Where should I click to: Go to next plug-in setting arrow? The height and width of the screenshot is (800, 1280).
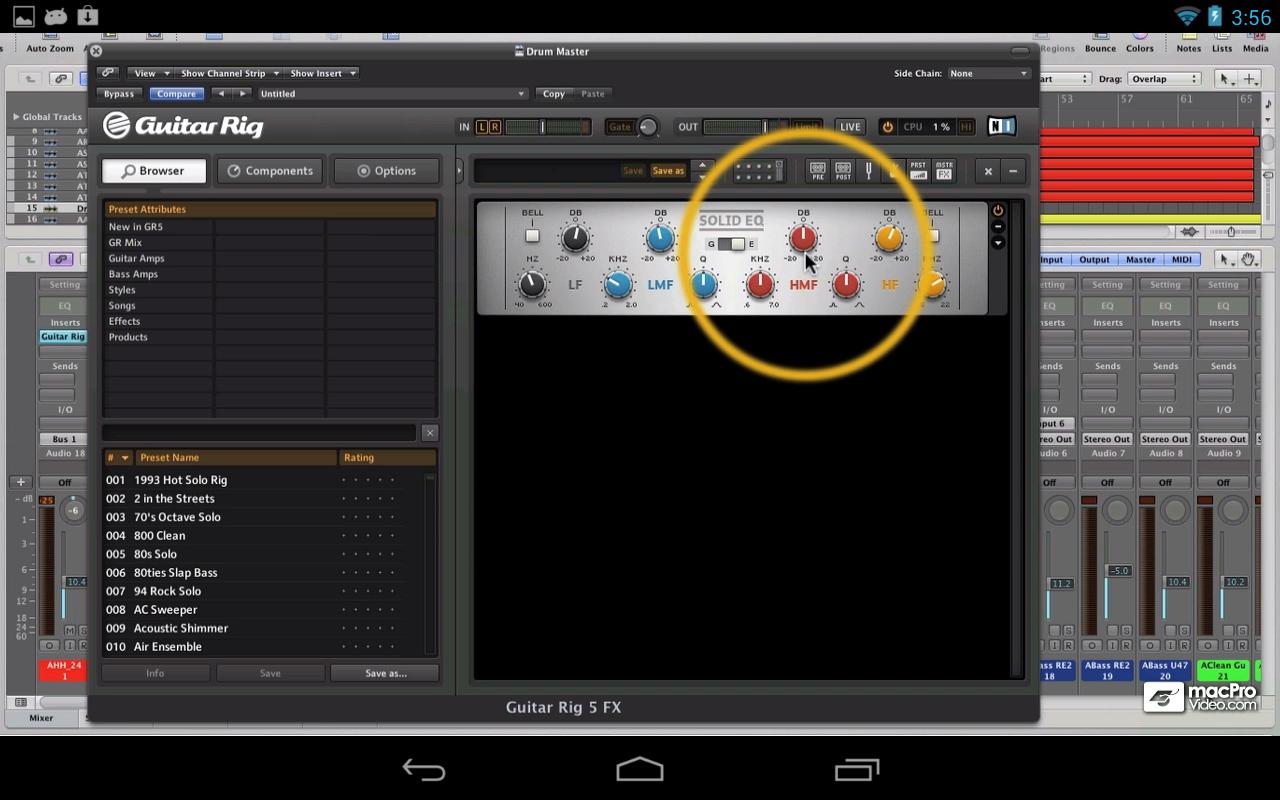pyautogui.click(x=242, y=94)
